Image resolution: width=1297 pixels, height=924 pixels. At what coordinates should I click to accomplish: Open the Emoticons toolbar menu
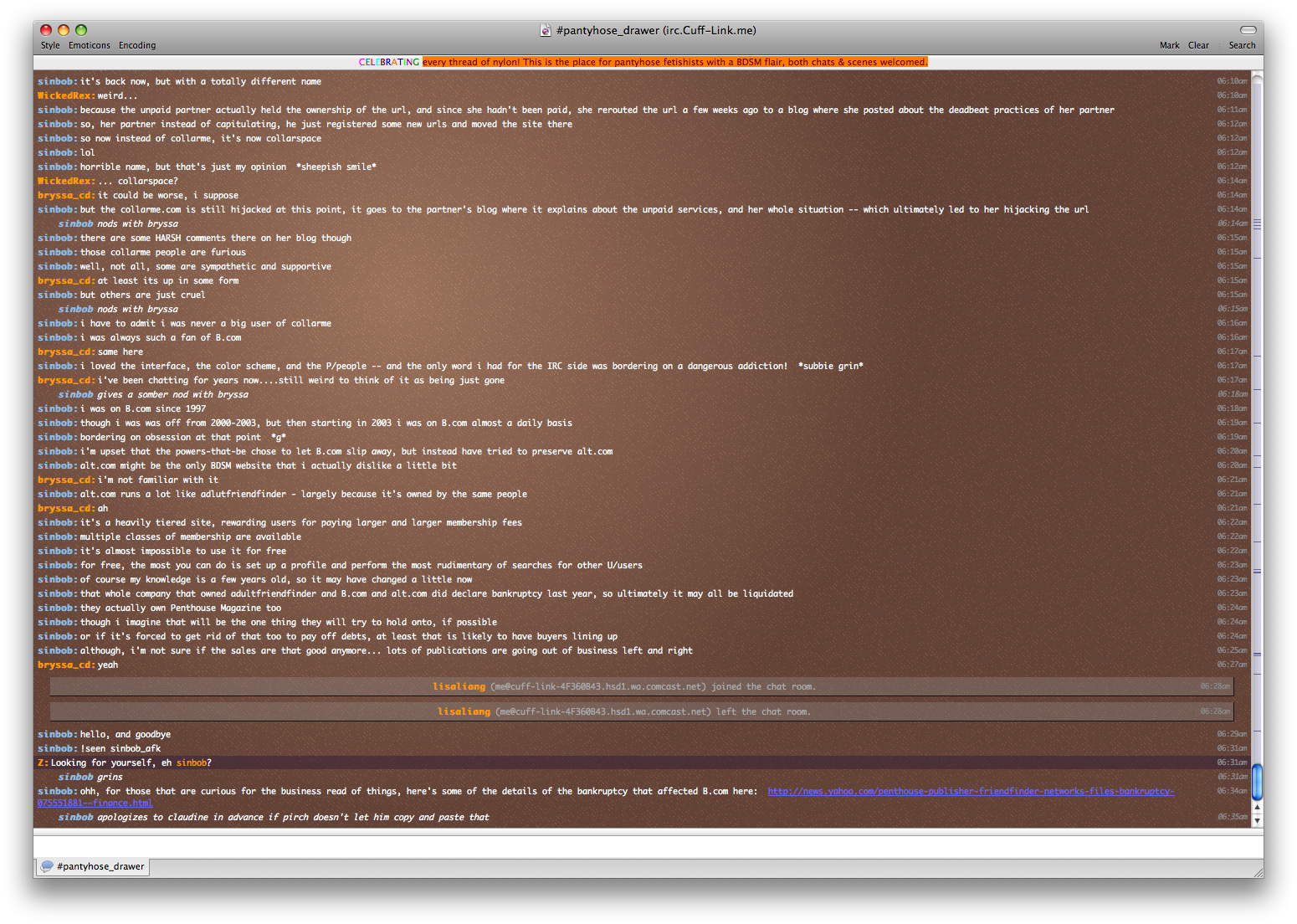point(90,45)
